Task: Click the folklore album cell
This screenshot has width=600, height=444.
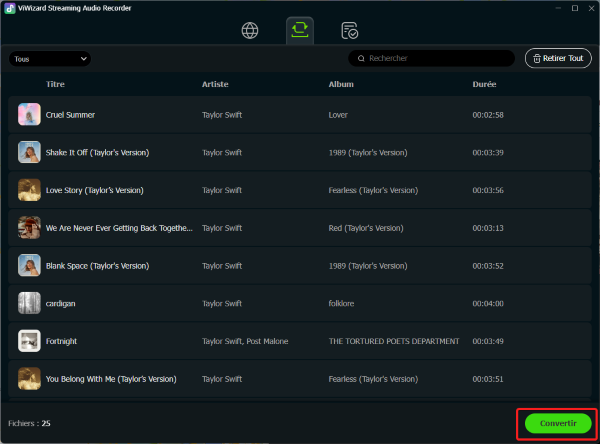Action: coord(341,304)
